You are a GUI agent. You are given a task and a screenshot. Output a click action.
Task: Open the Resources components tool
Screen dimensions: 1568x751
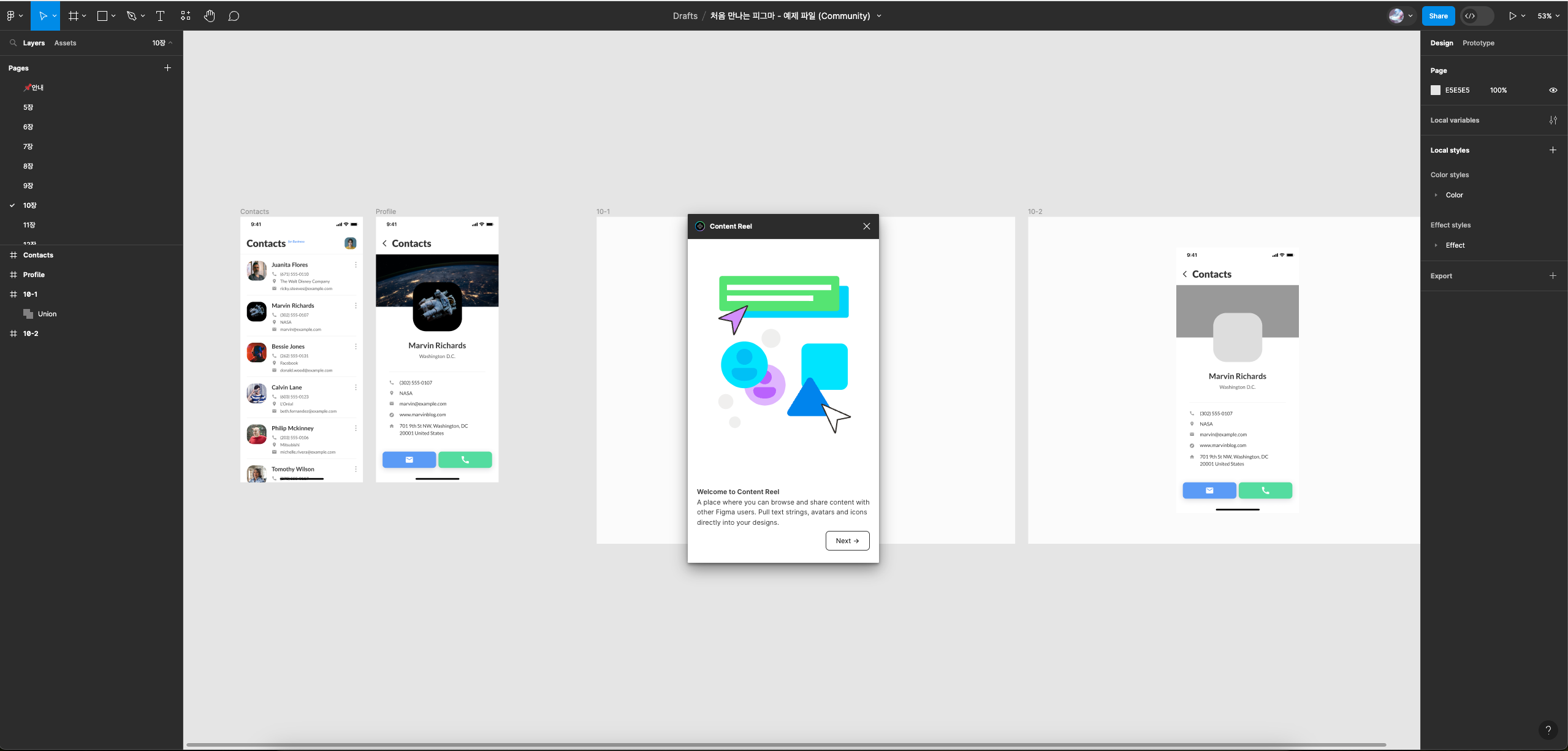(185, 16)
